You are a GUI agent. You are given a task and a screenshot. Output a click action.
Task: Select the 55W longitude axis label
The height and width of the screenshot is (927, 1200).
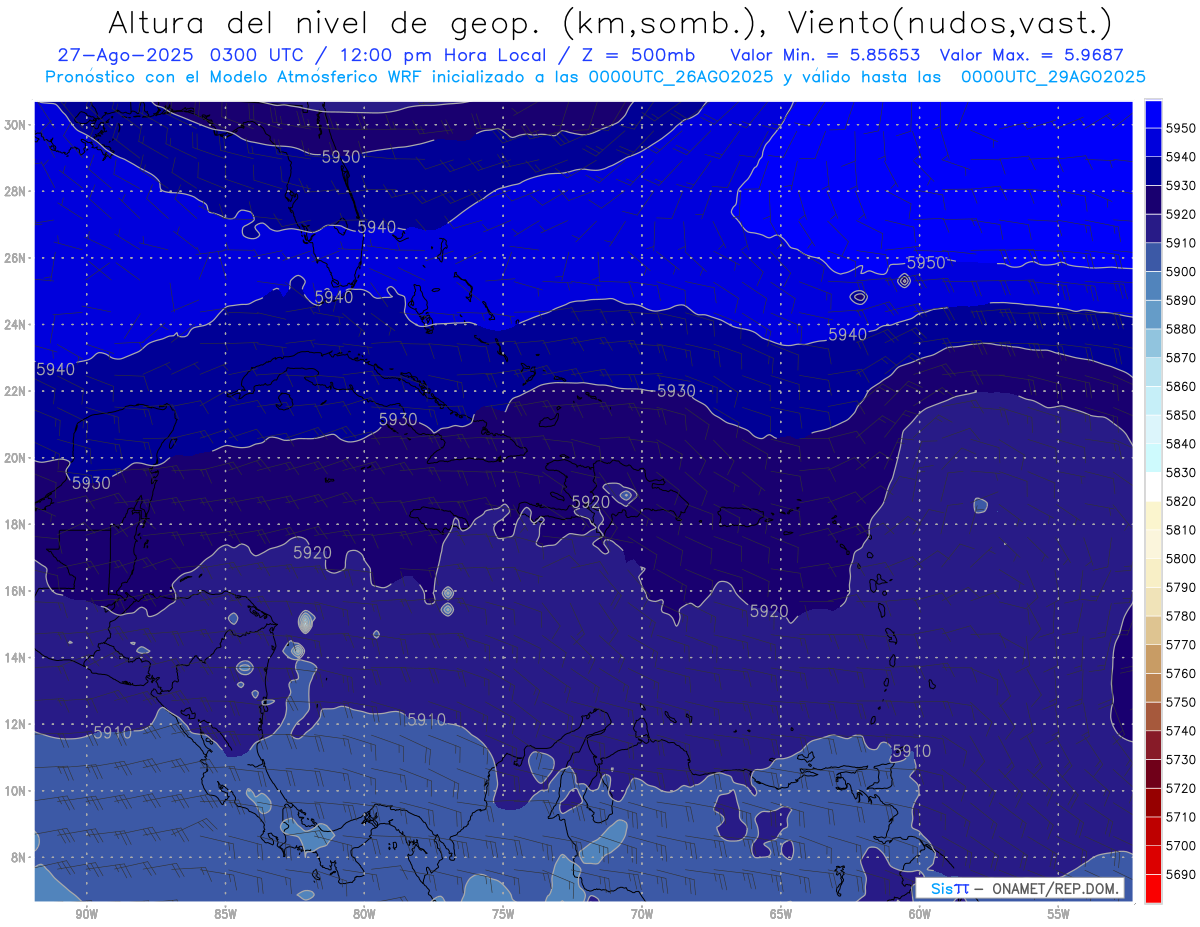point(1059,914)
